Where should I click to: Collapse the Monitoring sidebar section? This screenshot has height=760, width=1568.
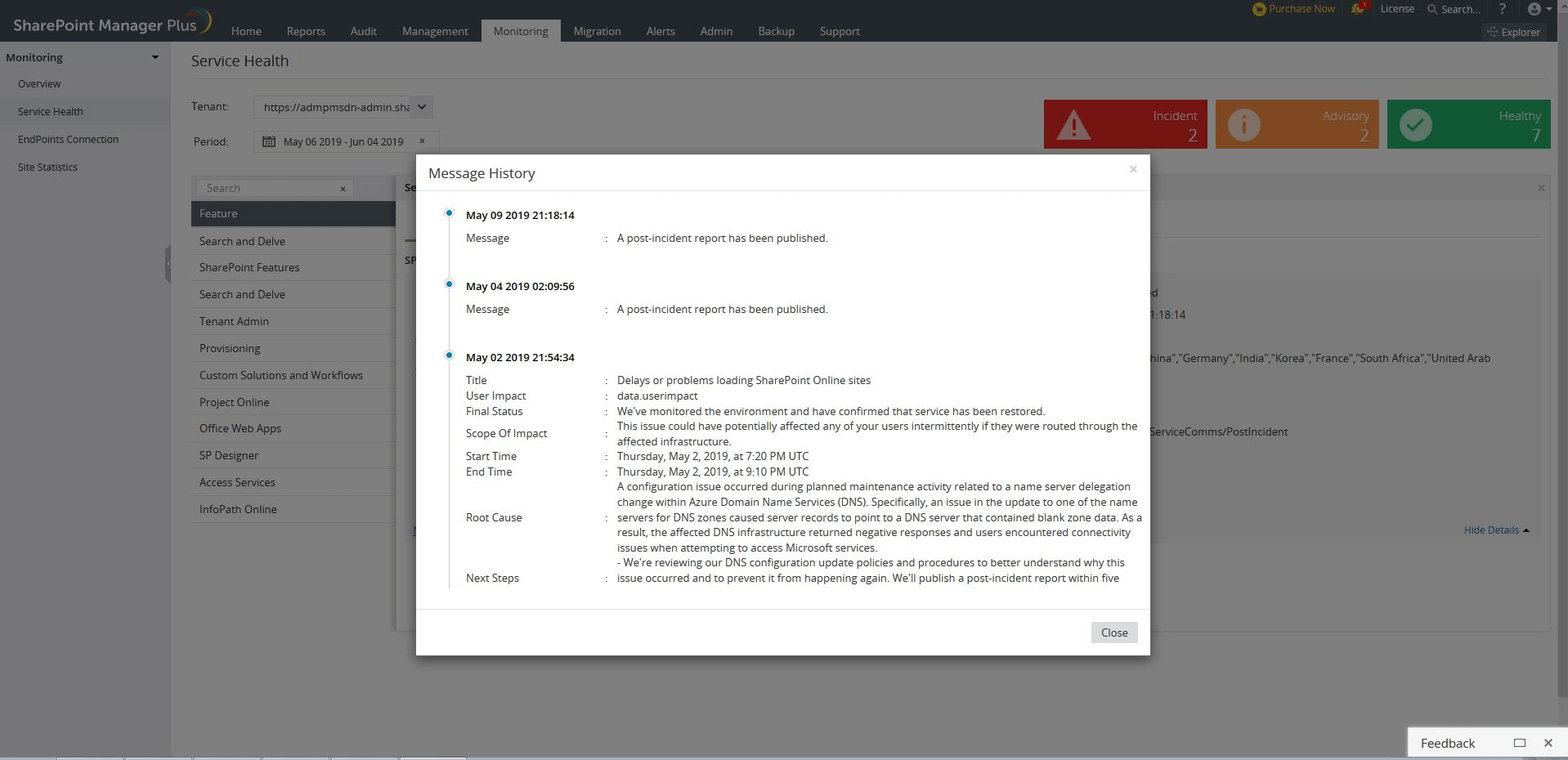[155, 57]
